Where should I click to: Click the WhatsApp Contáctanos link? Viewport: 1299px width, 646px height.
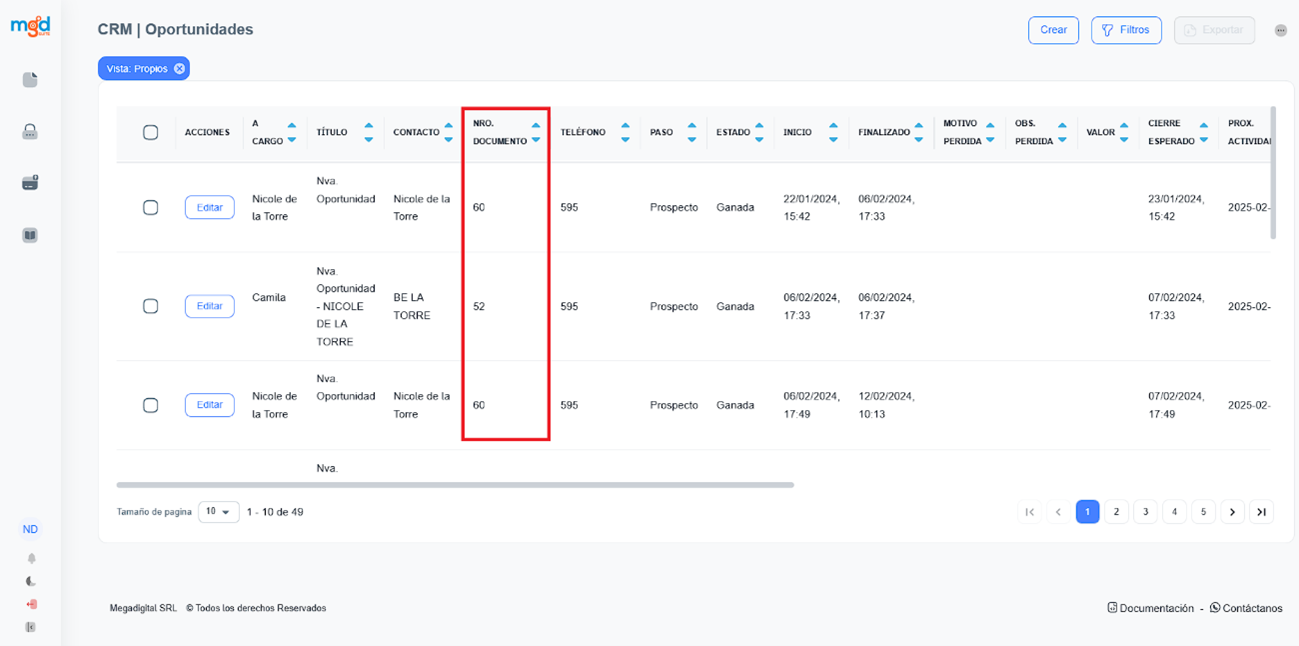(1245, 608)
